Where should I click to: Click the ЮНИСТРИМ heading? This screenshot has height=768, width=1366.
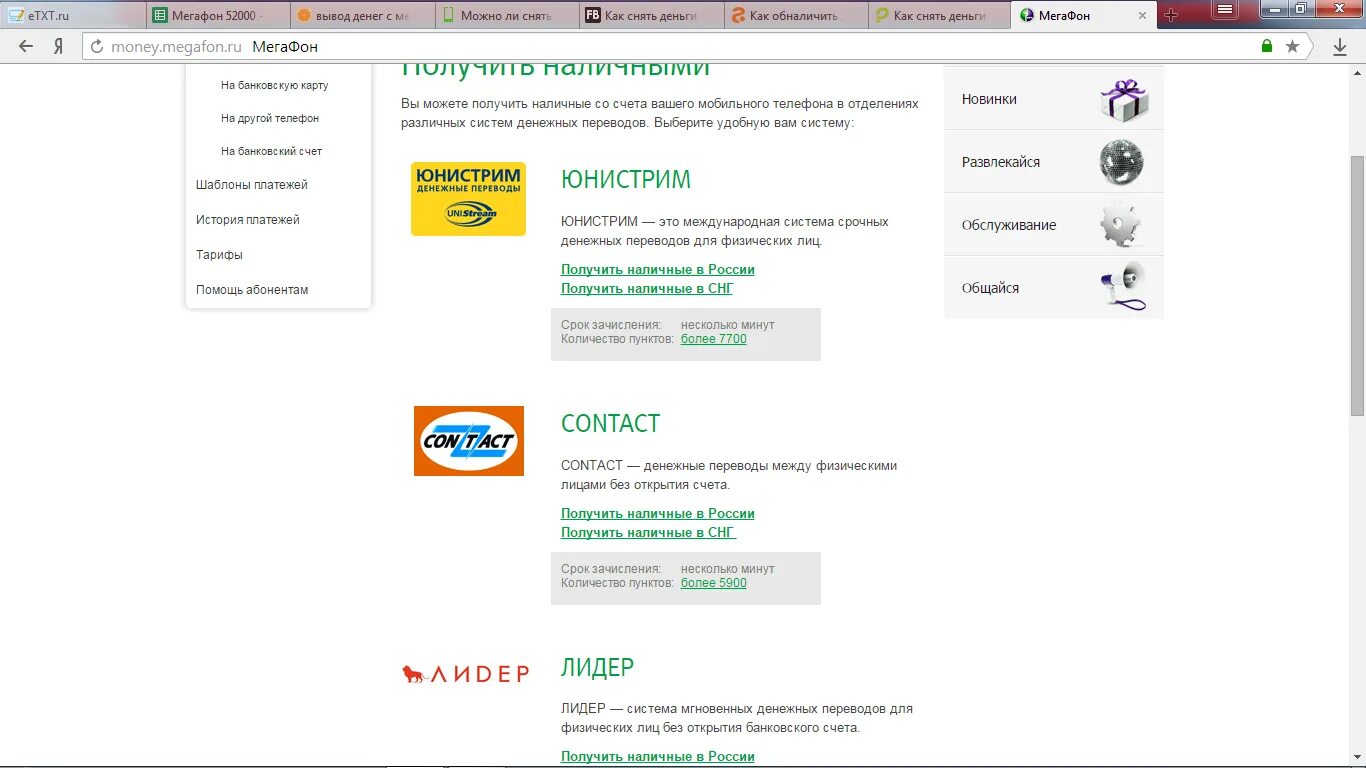[626, 179]
